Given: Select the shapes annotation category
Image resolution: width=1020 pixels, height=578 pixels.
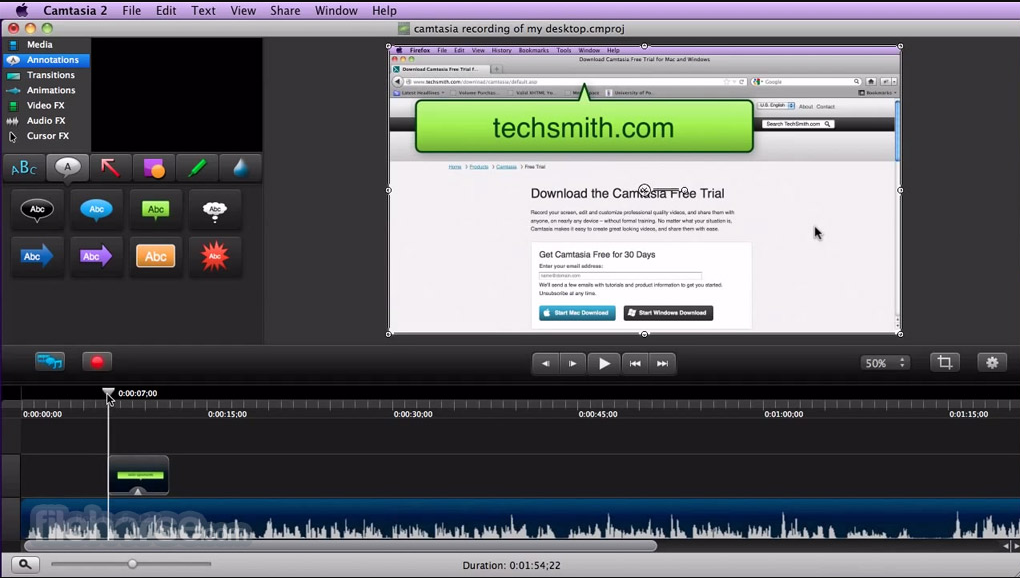Looking at the screenshot, I should coord(154,168).
